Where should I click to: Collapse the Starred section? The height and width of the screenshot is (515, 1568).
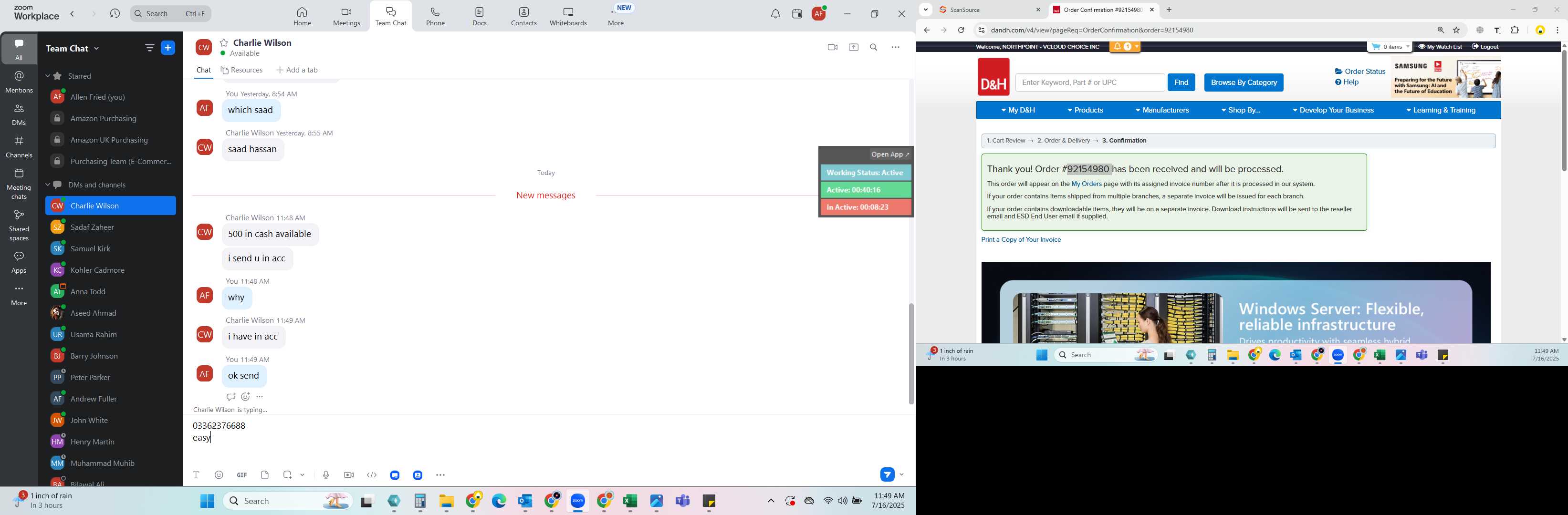48,76
